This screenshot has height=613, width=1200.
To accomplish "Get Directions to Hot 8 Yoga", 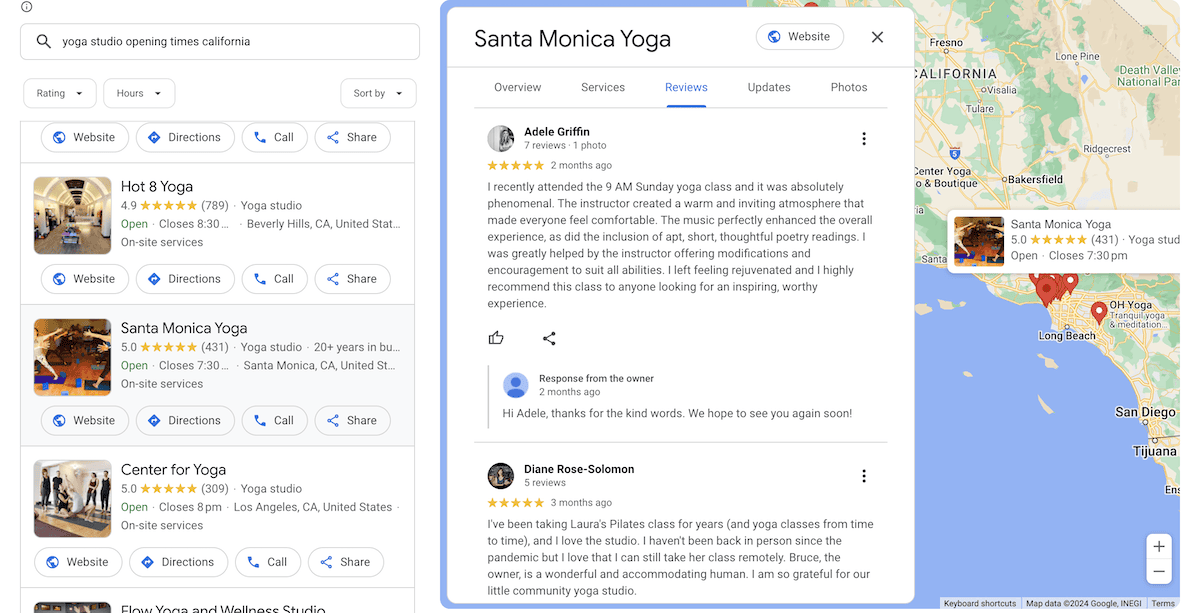I will 185,279.
